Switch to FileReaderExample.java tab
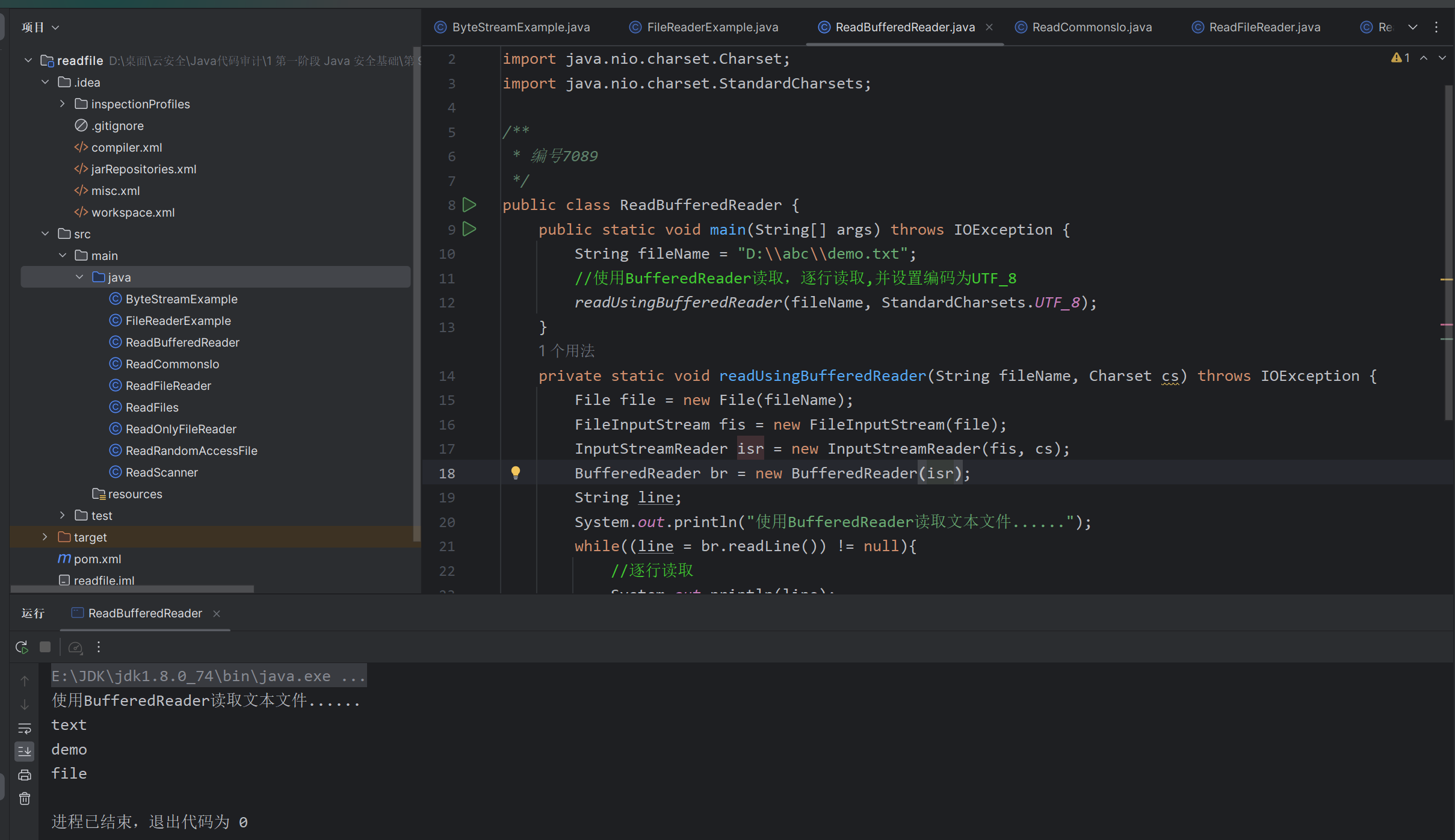 pyautogui.click(x=712, y=27)
